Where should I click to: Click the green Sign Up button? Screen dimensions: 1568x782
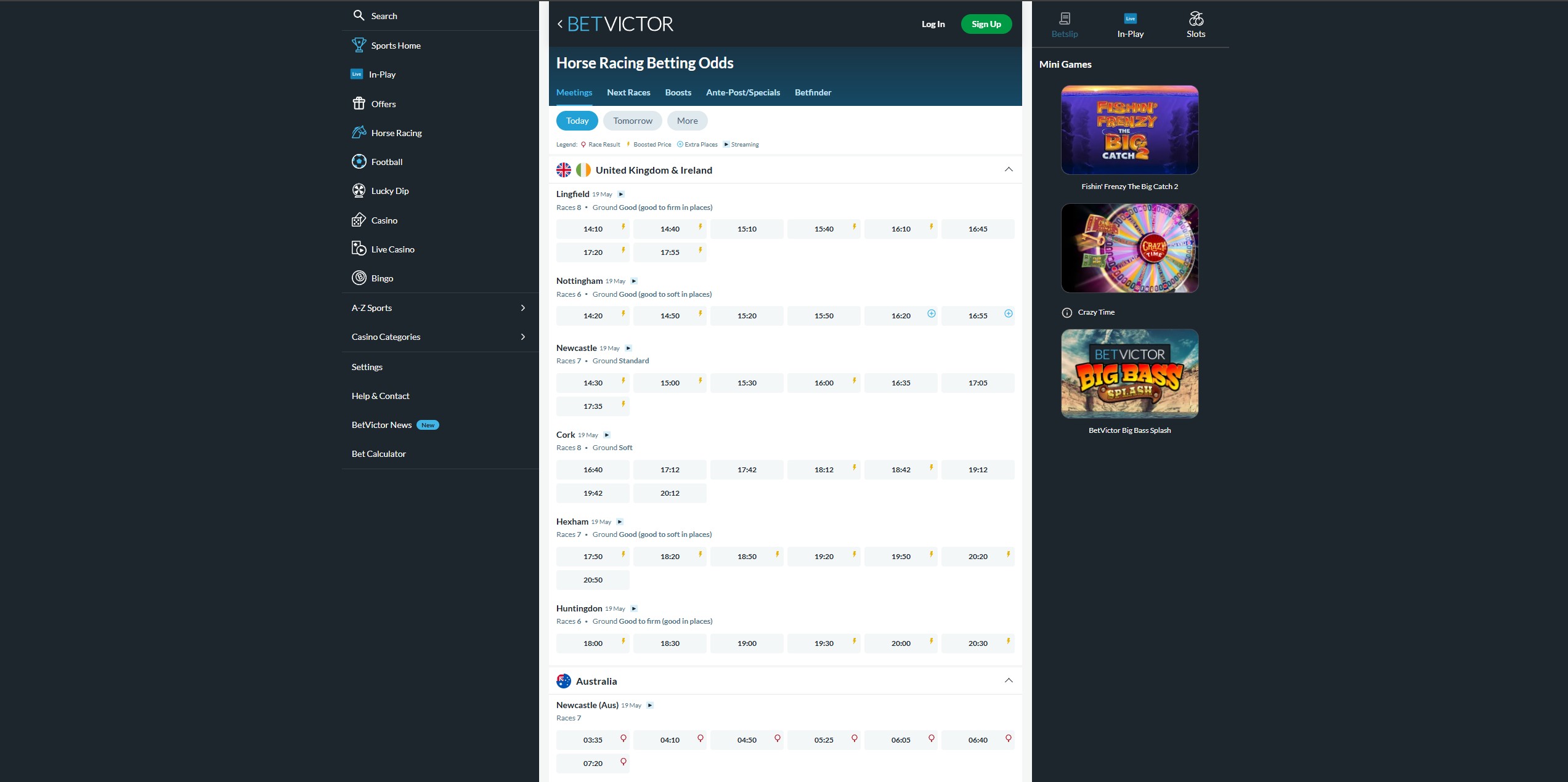pyautogui.click(x=986, y=24)
